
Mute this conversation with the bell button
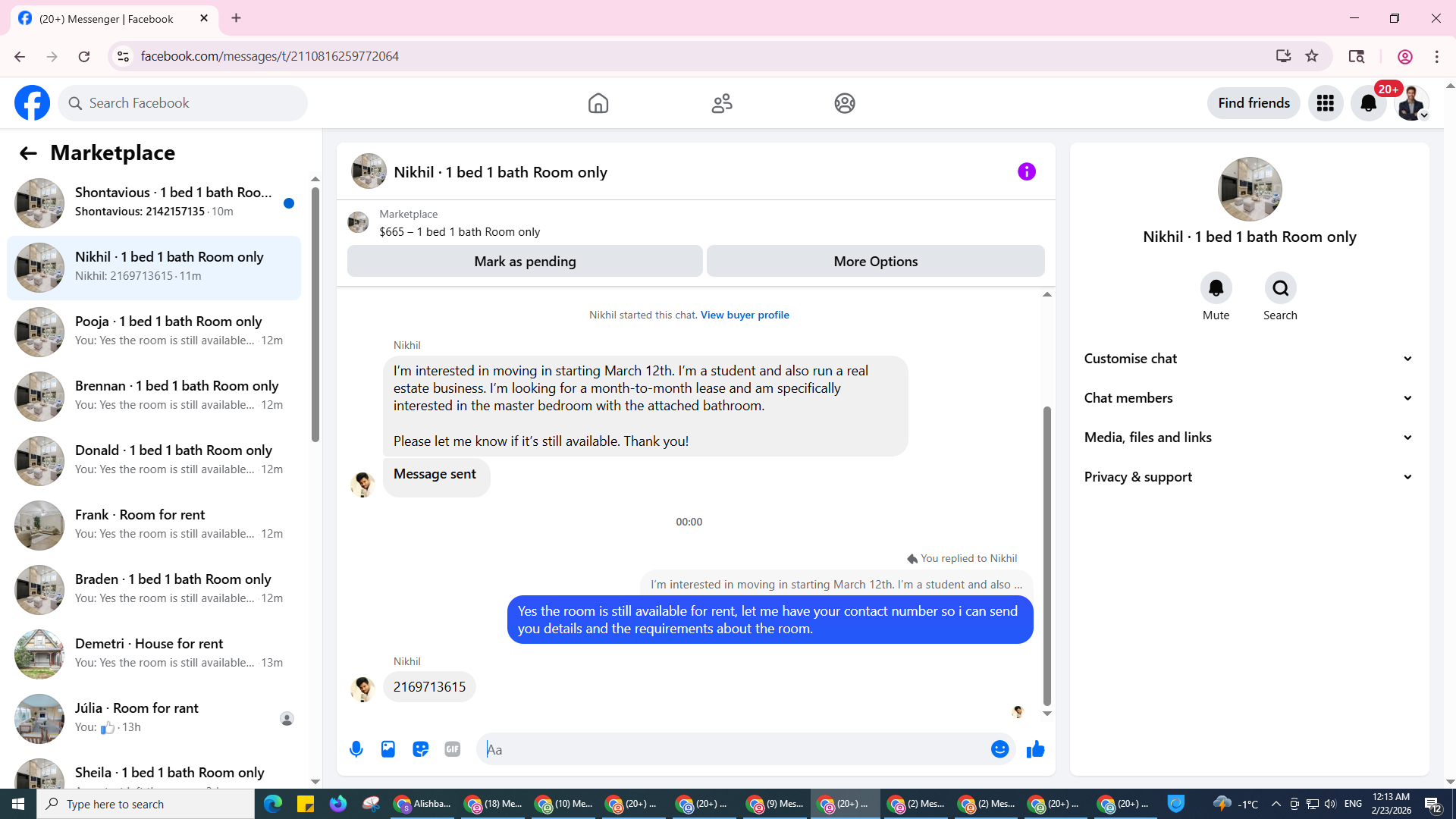(1216, 288)
